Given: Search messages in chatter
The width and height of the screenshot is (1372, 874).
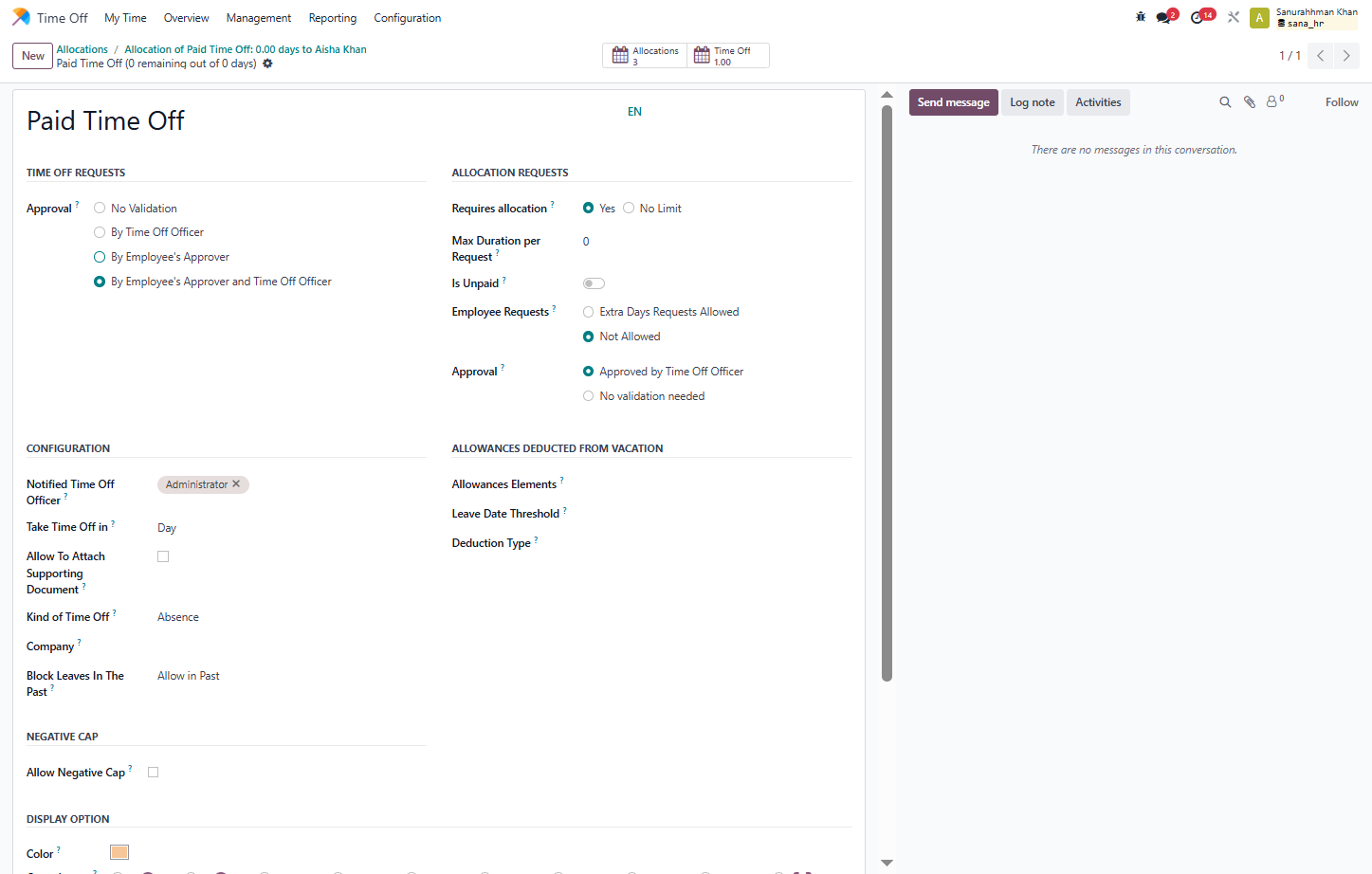Looking at the screenshot, I should (1225, 102).
